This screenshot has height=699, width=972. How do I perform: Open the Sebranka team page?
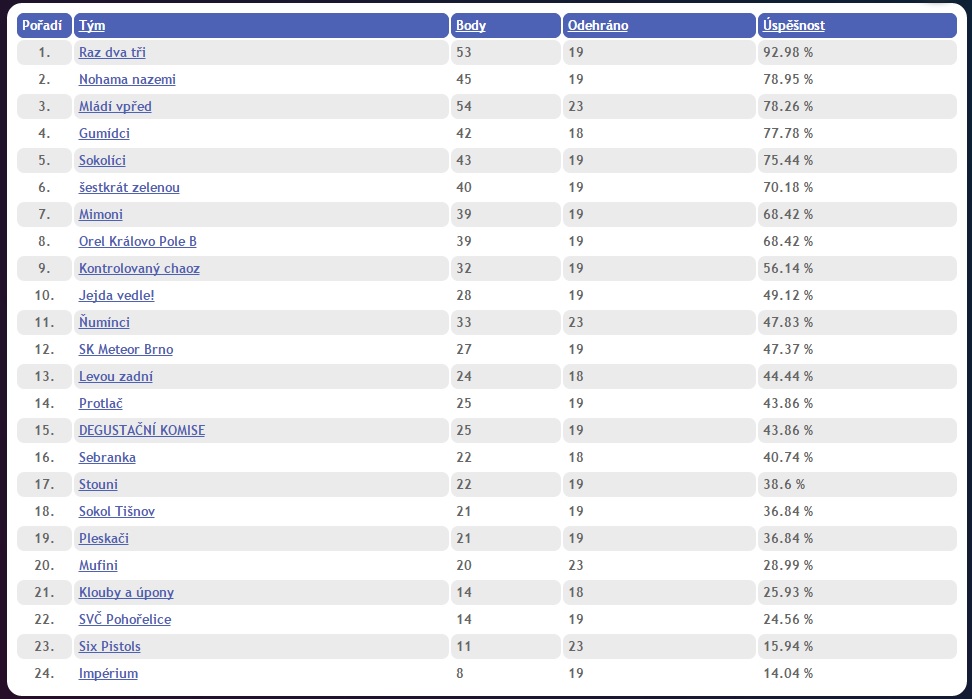[107, 457]
